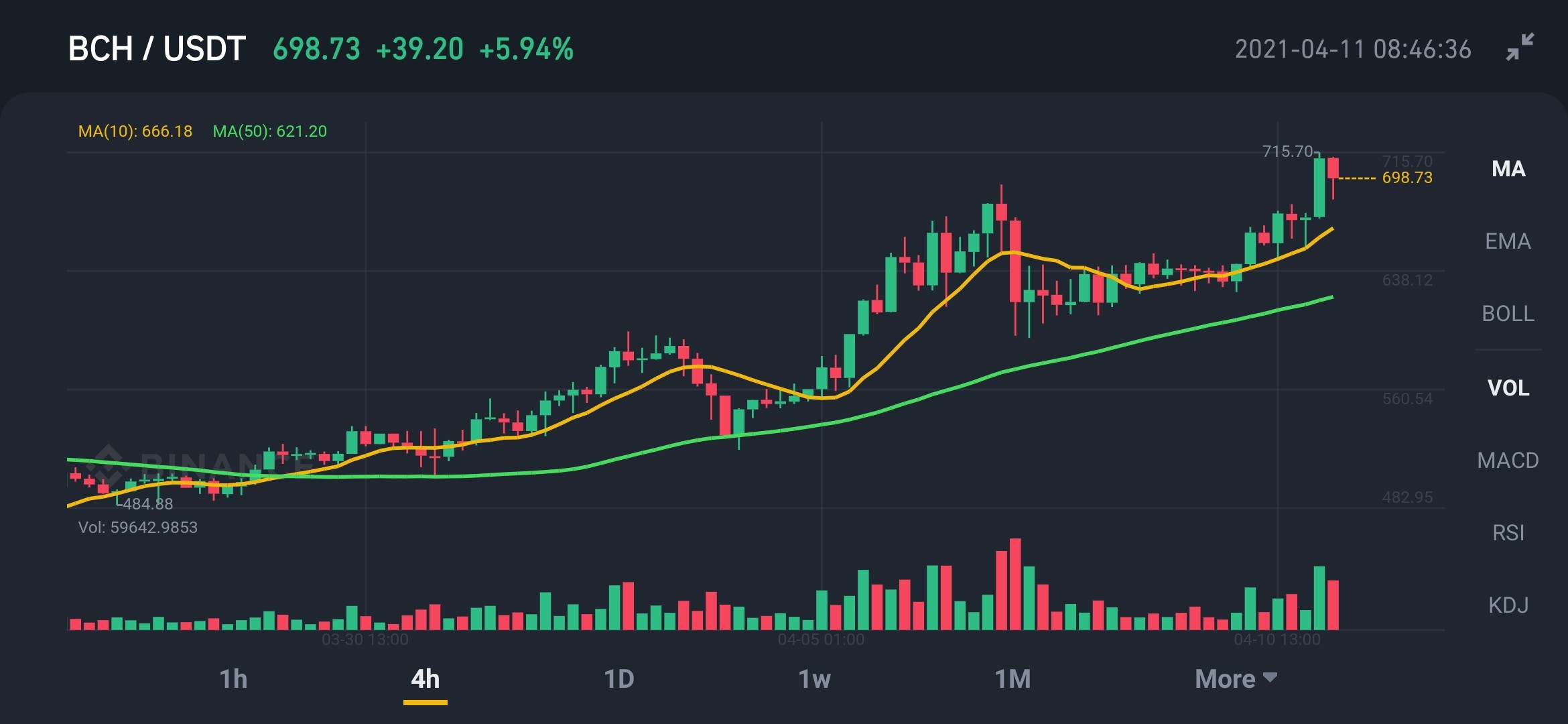
Task: Switch chart to 1D interval
Action: pyautogui.click(x=618, y=679)
